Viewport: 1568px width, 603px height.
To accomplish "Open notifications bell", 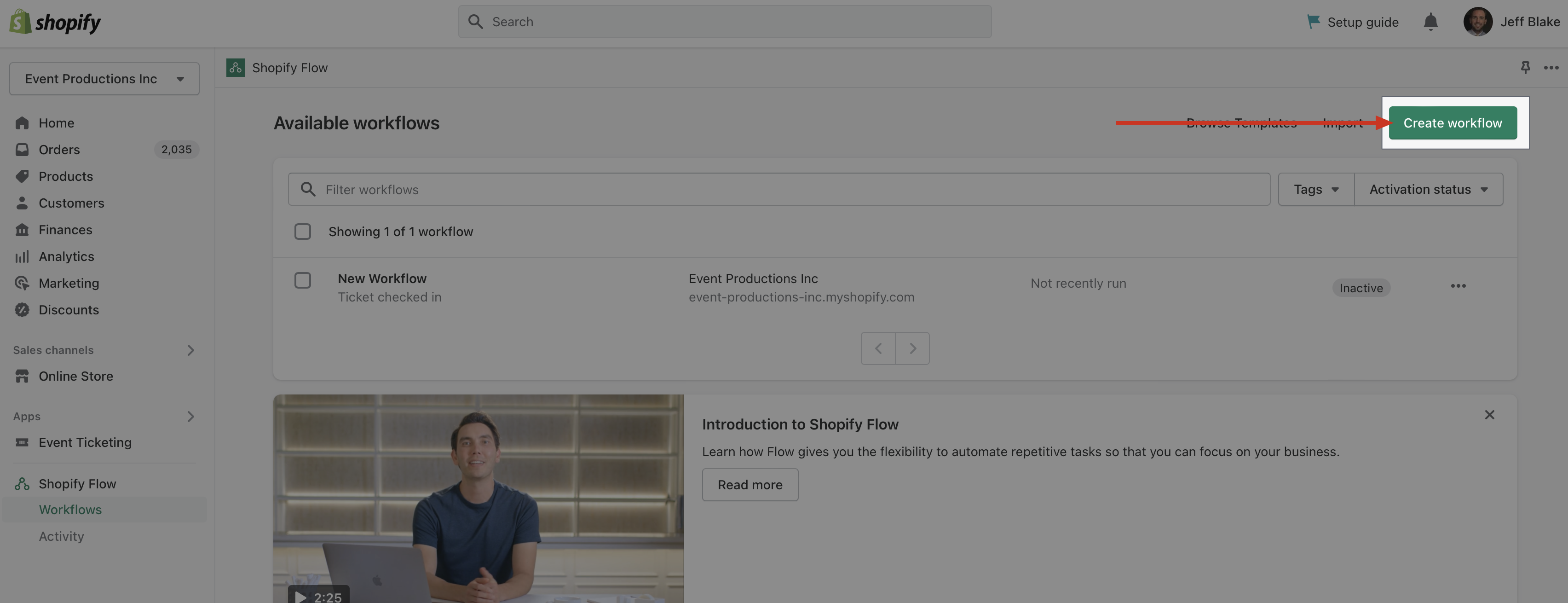I will (1430, 22).
